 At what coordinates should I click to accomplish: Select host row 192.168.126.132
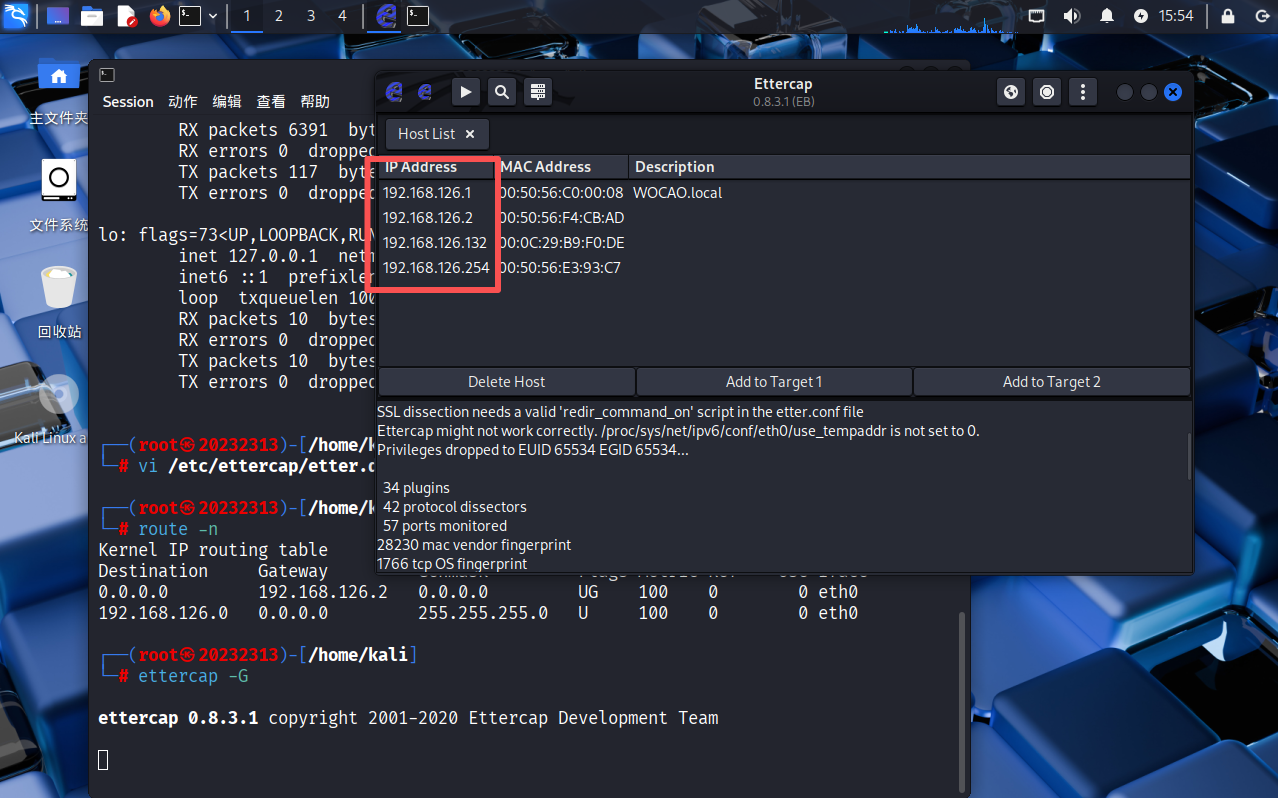[x=784, y=242]
